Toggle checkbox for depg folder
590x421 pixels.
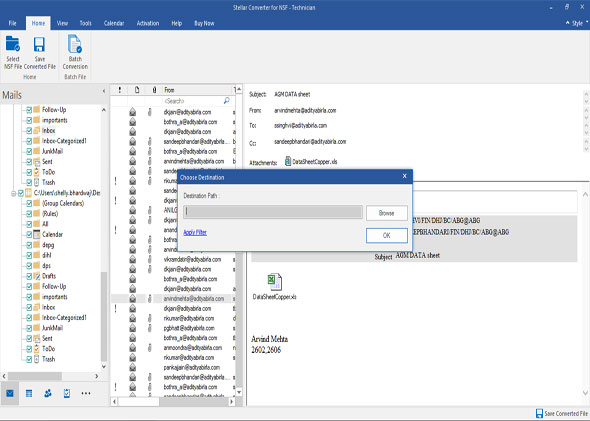pos(29,245)
